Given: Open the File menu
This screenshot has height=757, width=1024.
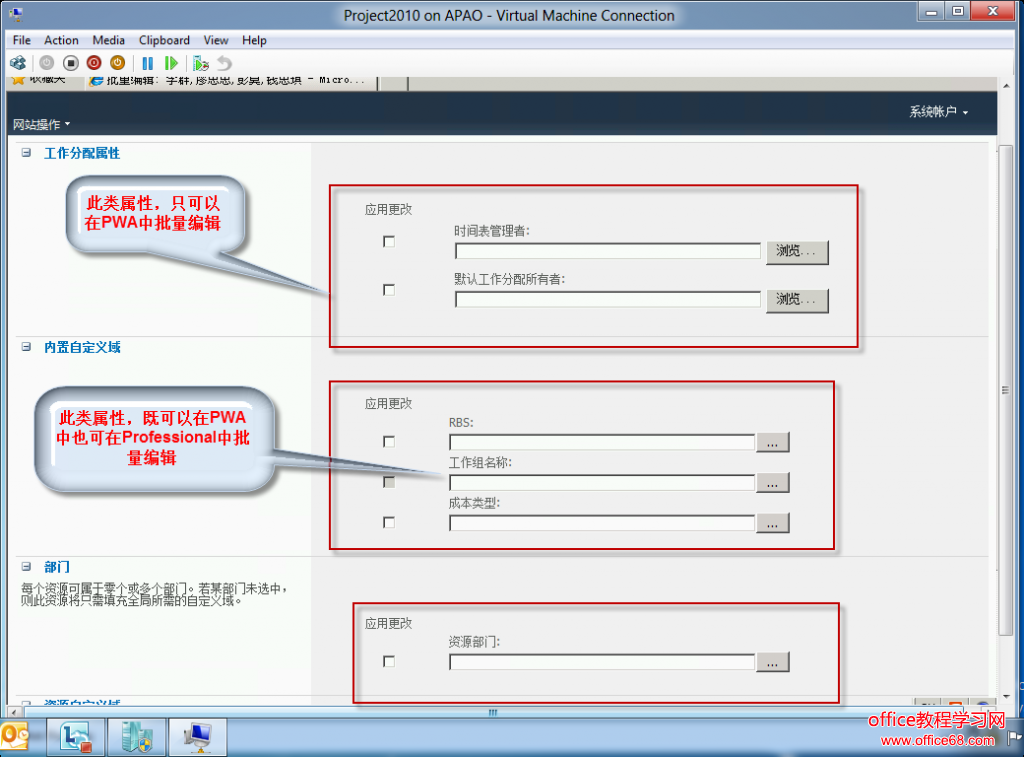Looking at the screenshot, I should 22,40.
